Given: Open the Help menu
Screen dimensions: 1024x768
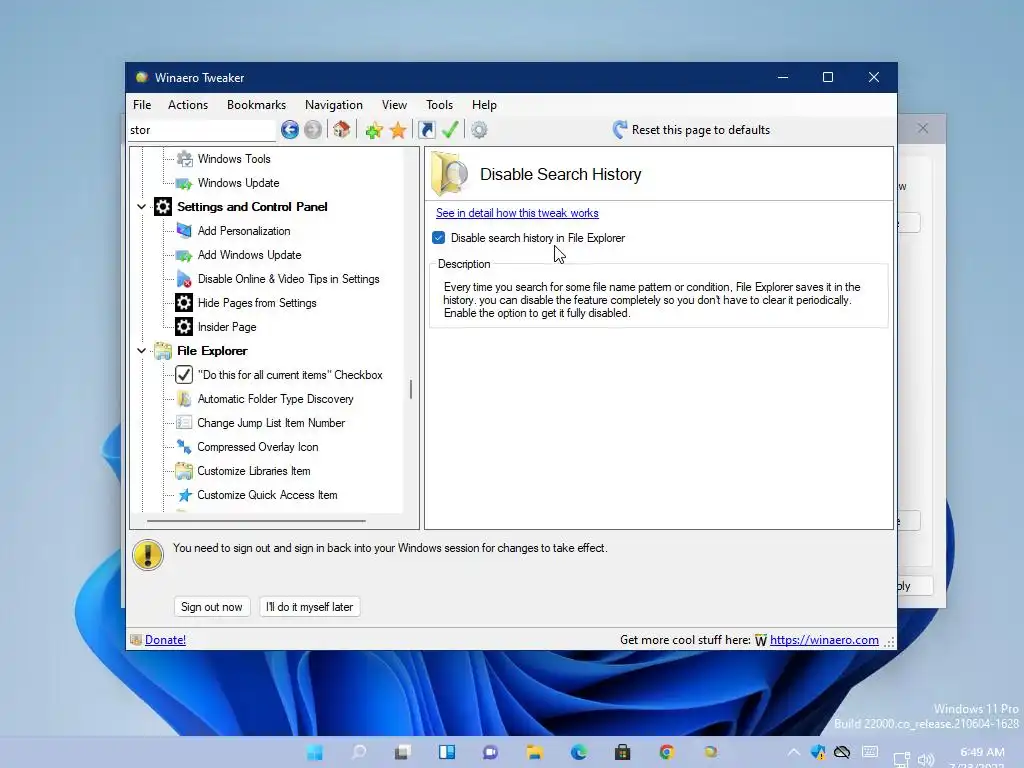Looking at the screenshot, I should 484,104.
